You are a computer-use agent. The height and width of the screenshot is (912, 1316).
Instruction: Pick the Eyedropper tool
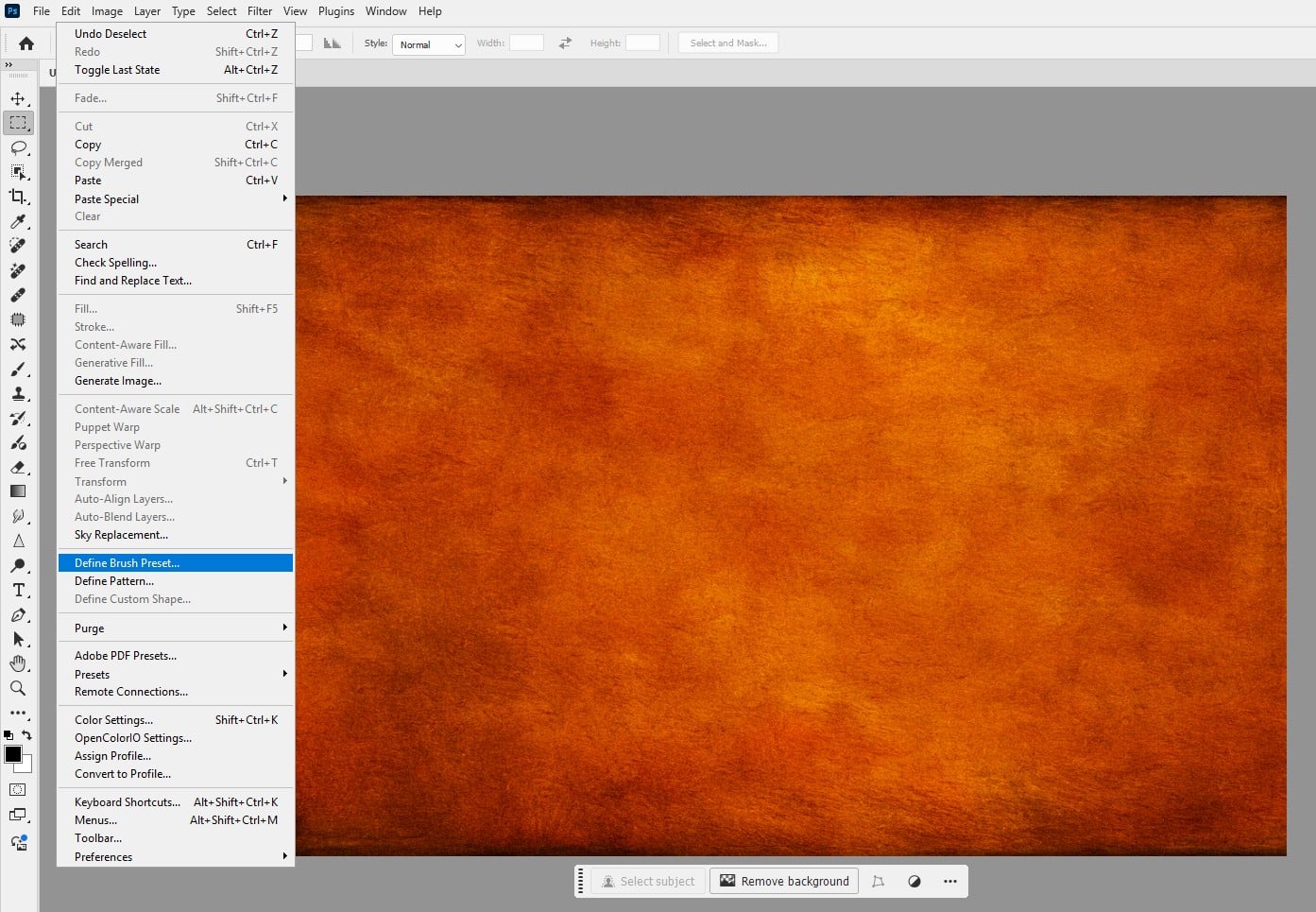coord(19,221)
